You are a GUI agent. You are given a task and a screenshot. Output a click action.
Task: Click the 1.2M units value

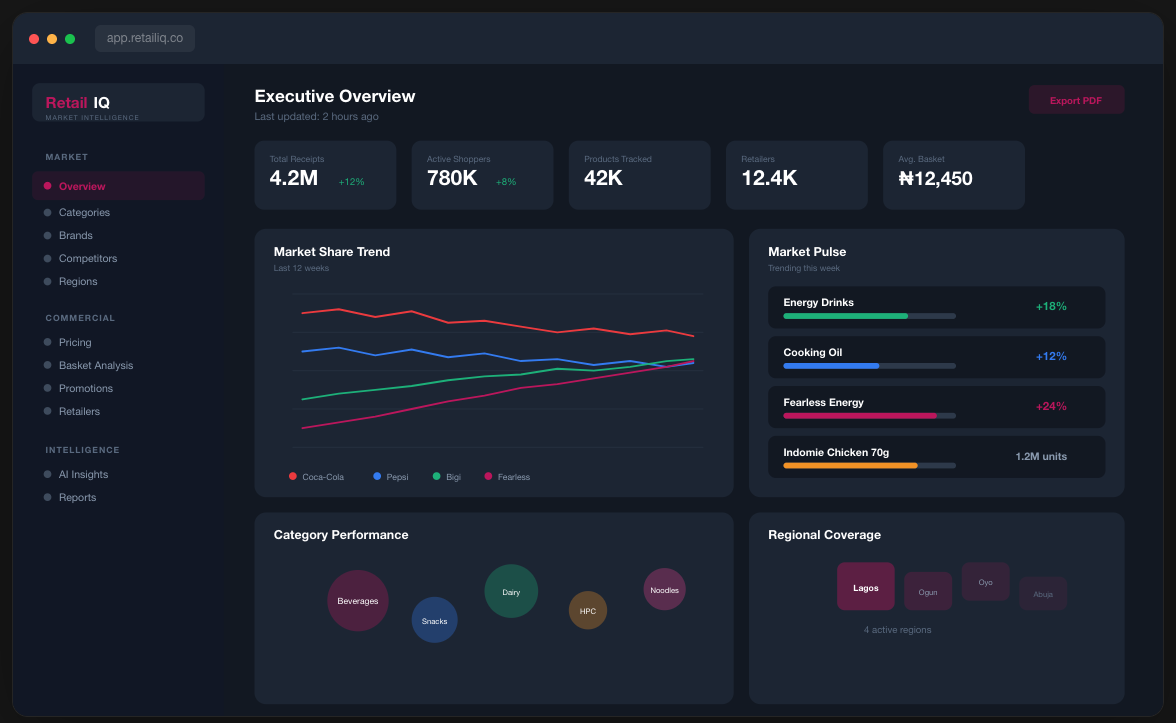pos(1041,456)
